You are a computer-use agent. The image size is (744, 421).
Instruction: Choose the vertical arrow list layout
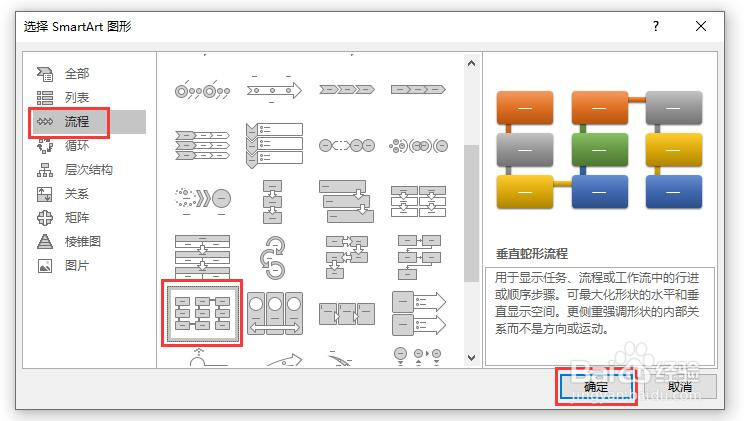[x=419, y=313]
